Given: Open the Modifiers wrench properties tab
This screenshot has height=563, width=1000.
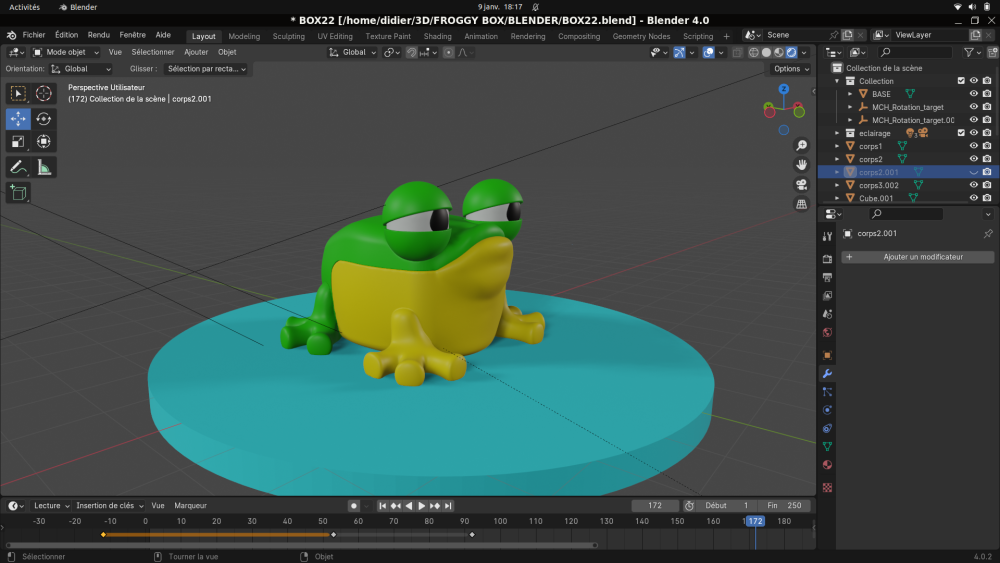Looking at the screenshot, I should pyautogui.click(x=827, y=373).
